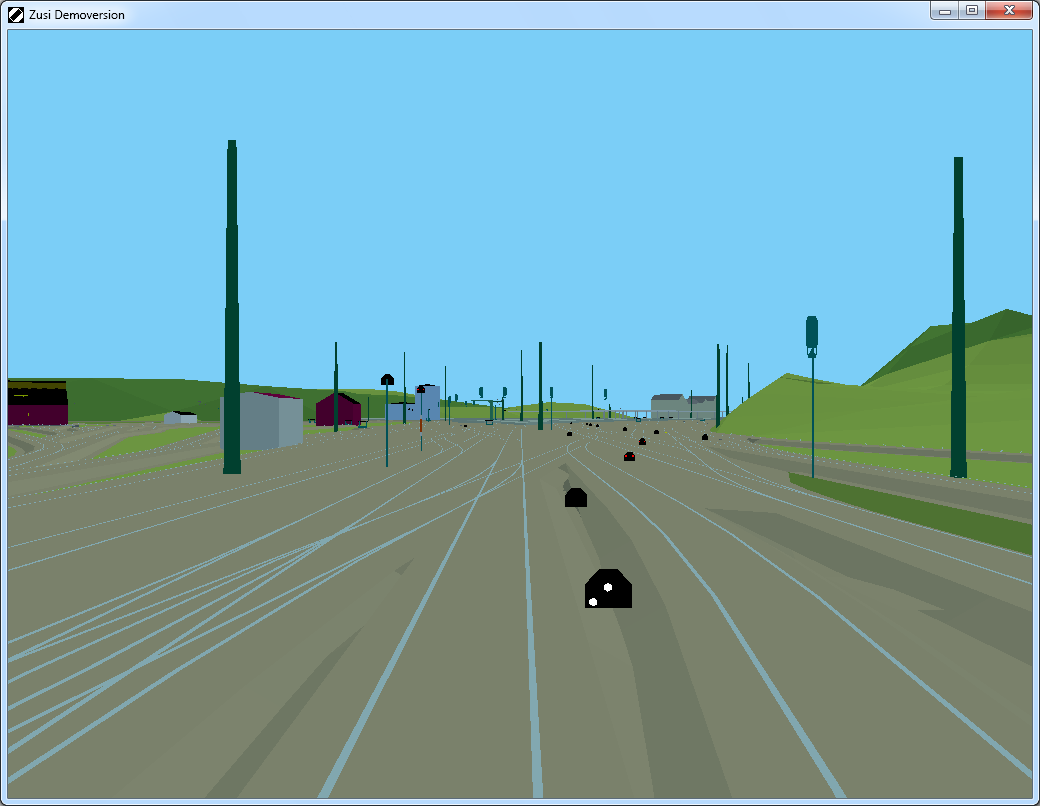Click the tall dark green mast on the left
1040x806 pixels.
pos(232,310)
